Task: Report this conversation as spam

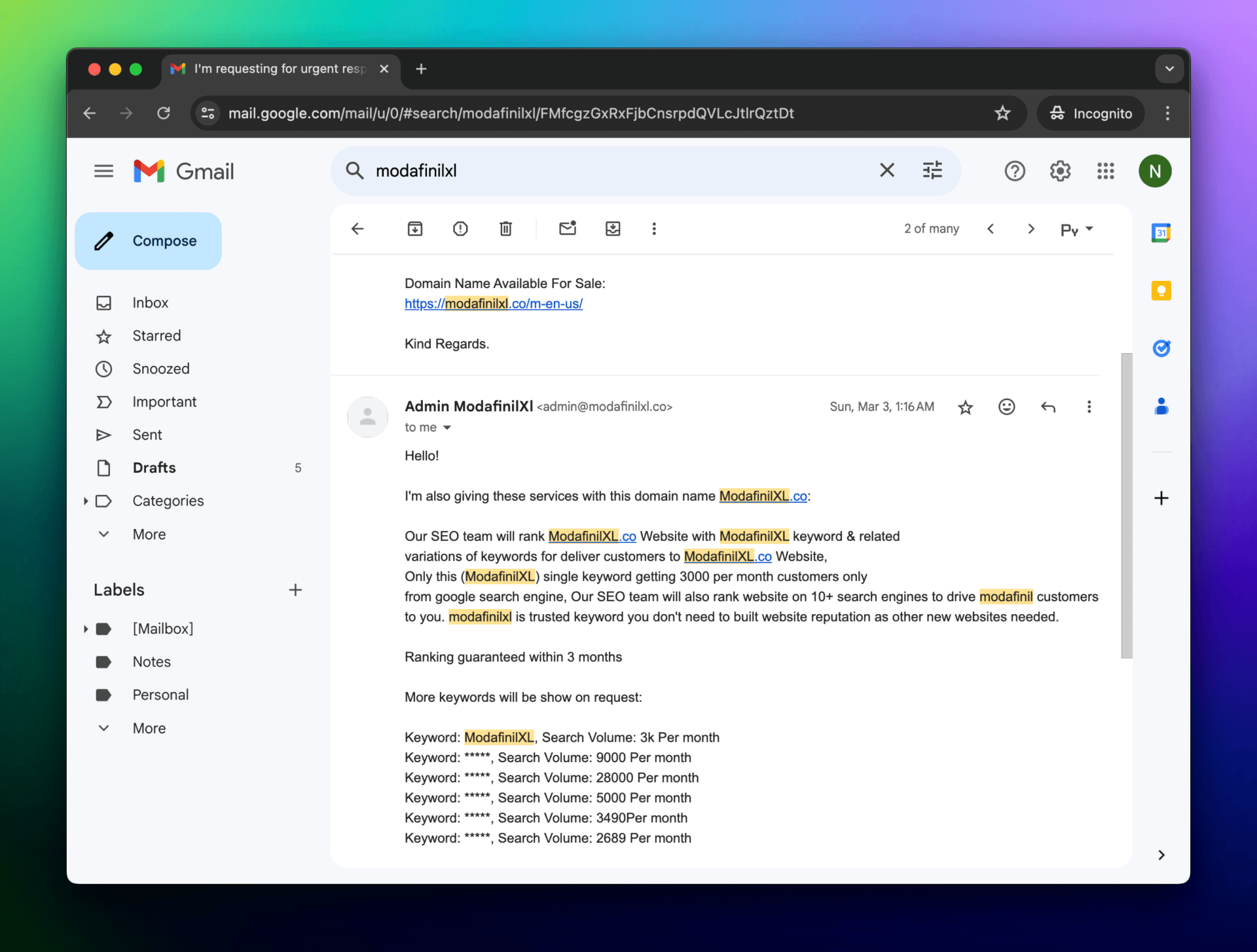Action: pos(460,229)
